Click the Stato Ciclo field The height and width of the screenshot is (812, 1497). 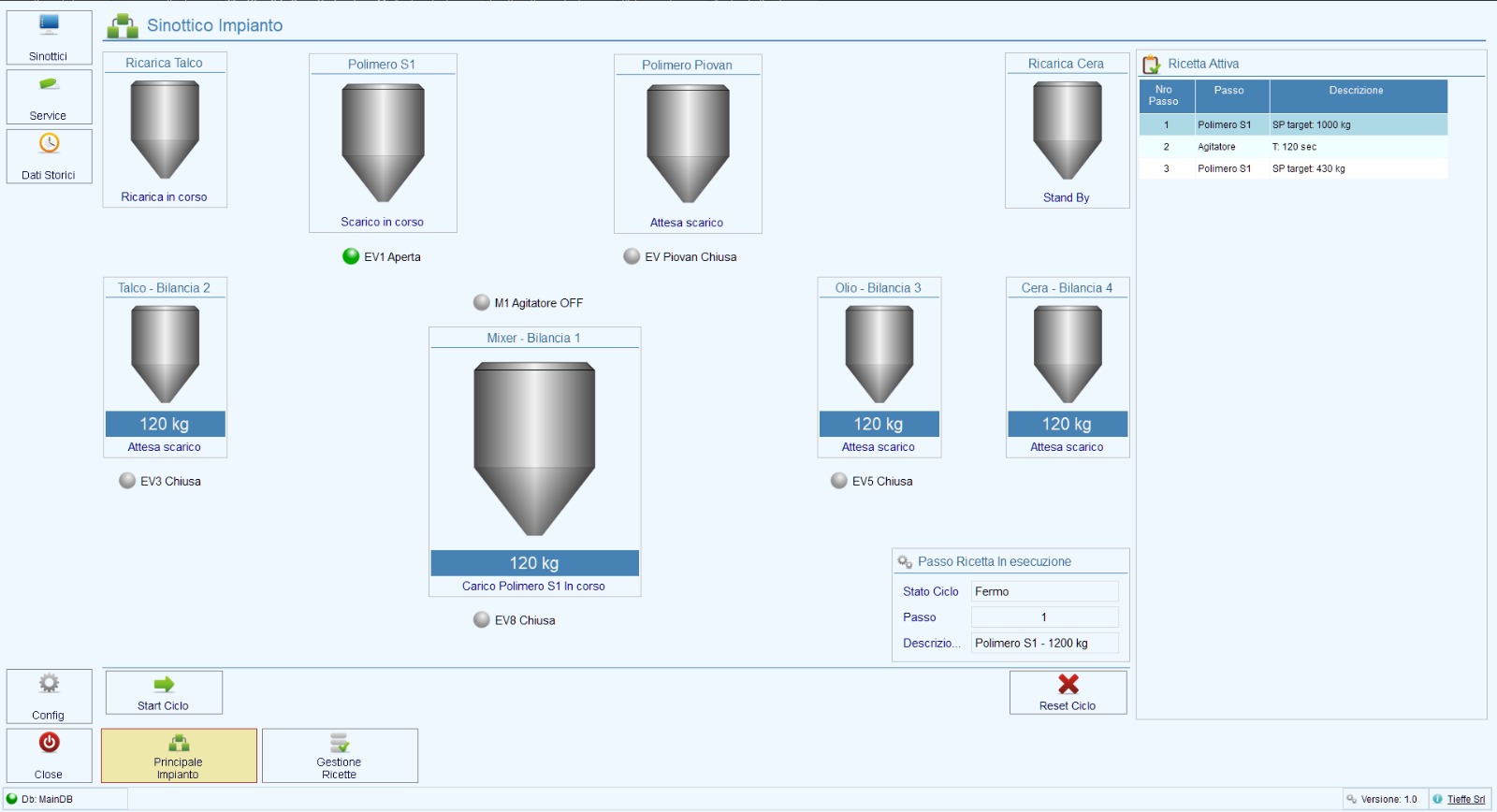click(x=1044, y=591)
